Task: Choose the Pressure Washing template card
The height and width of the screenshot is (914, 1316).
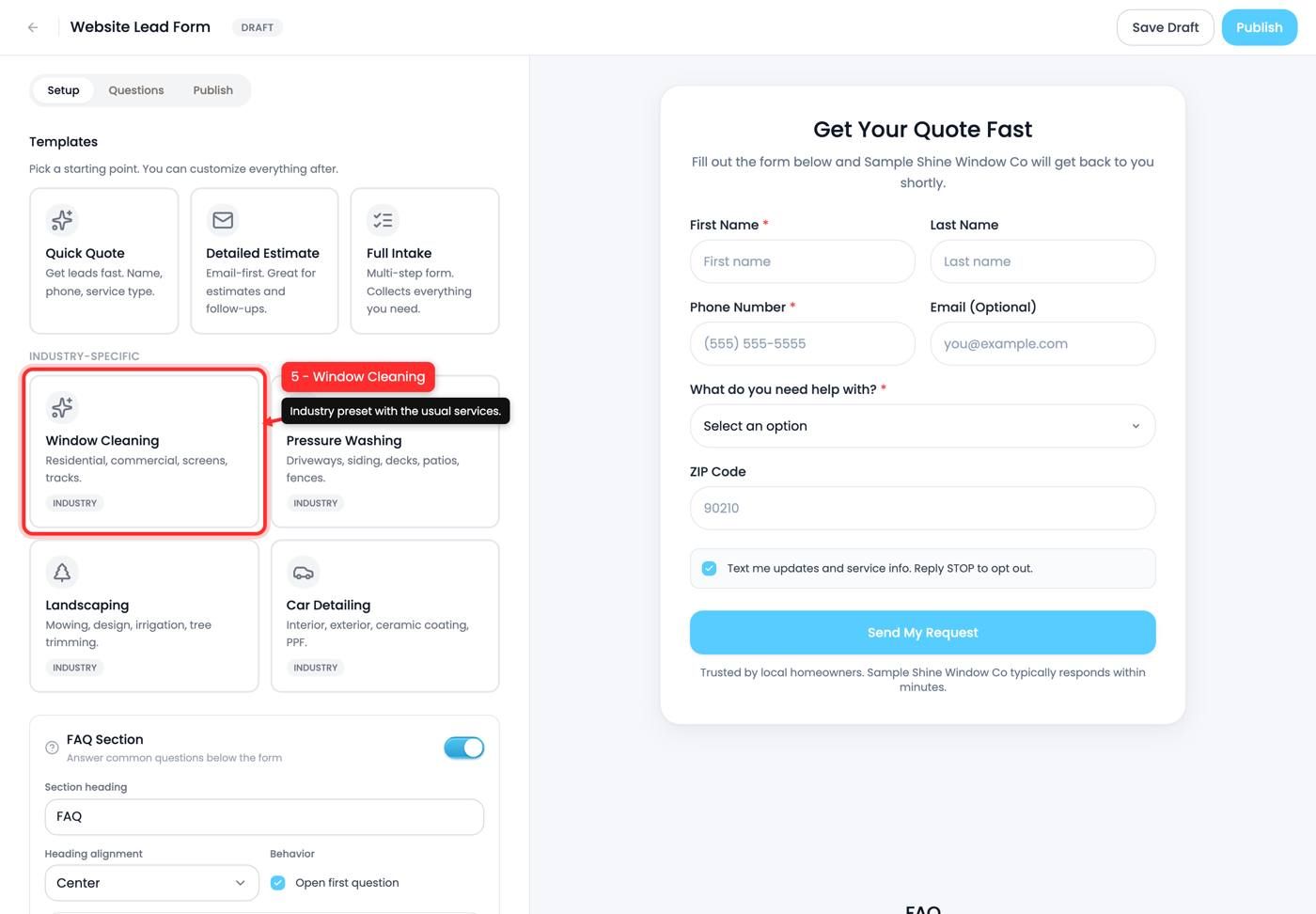Action: point(384,452)
